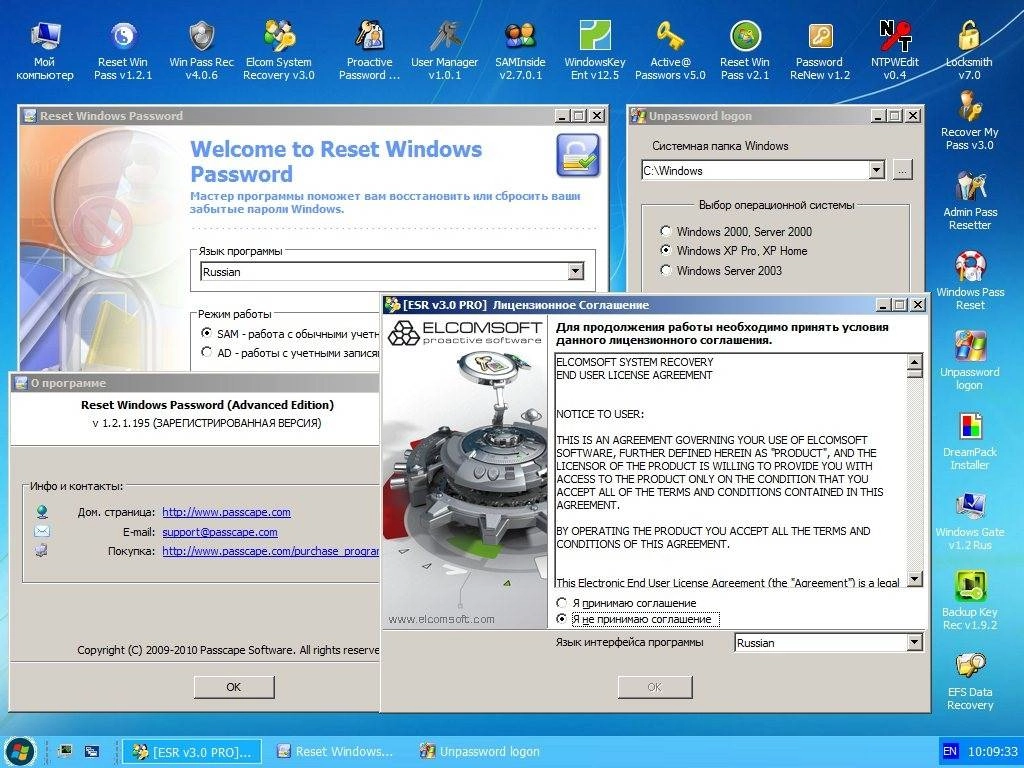Select AD working mode radio button

tap(207, 353)
